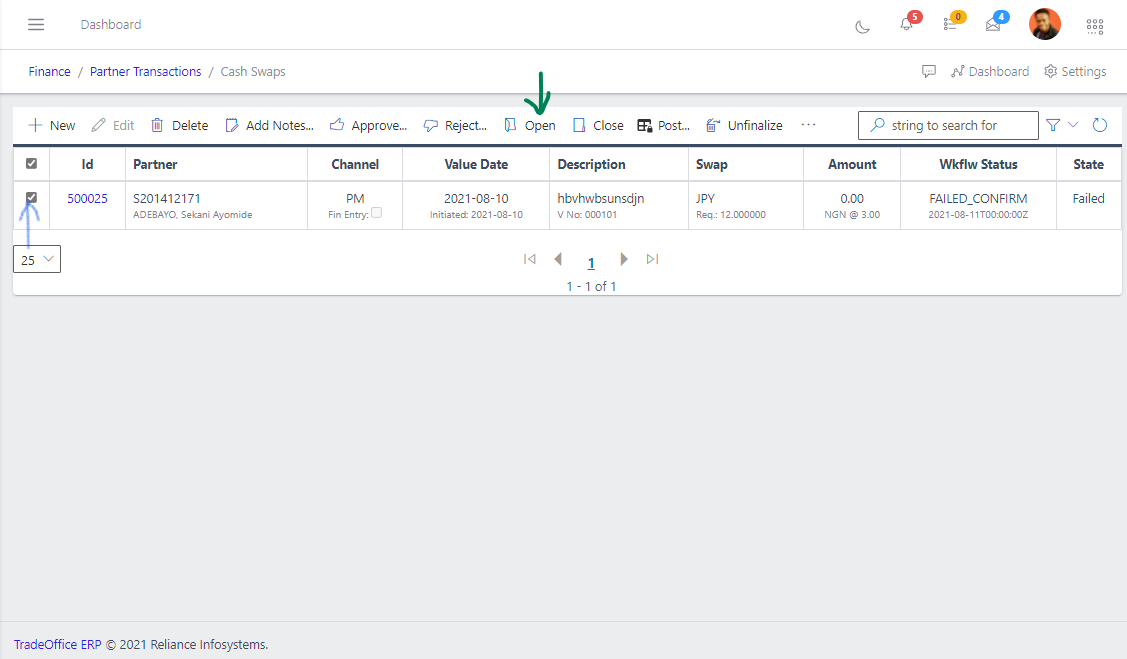Expand the 25 page size dropdown

tap(37, 259)
